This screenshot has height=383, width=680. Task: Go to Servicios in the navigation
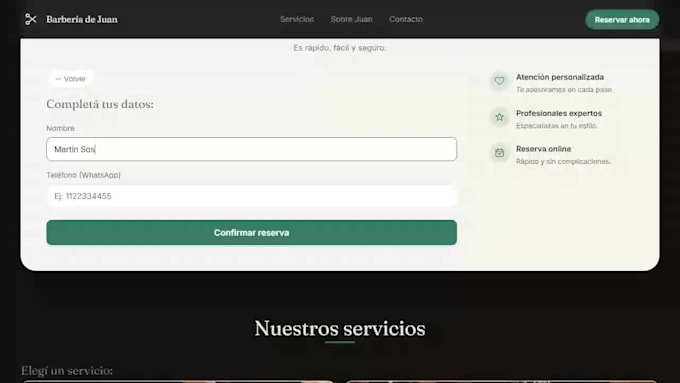pos(297,19)
